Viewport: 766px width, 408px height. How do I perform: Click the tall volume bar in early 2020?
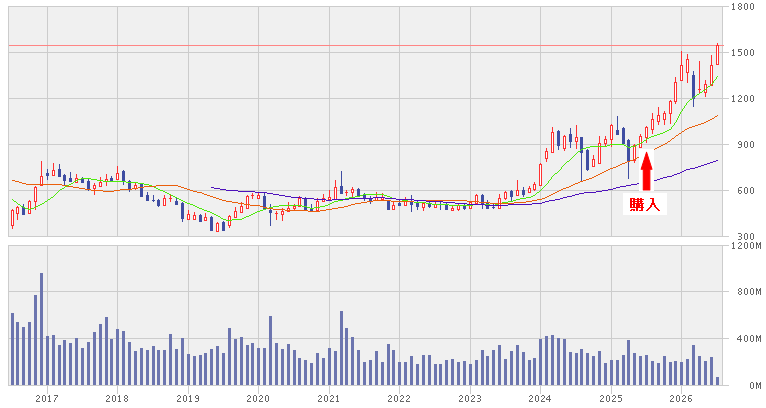pyautogui.click(x=271, y=350)
